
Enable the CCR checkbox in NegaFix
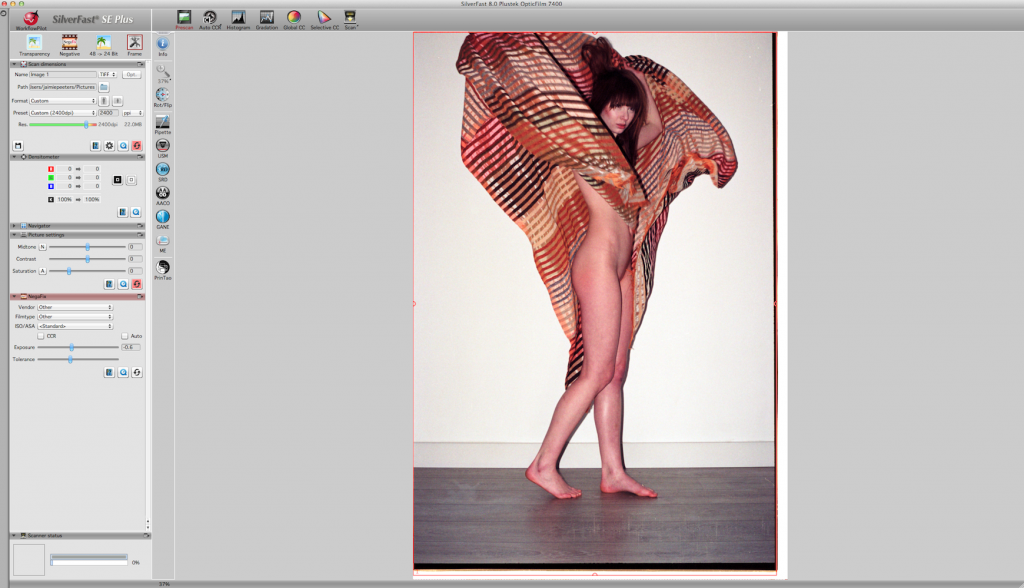[x=41, y=336]
